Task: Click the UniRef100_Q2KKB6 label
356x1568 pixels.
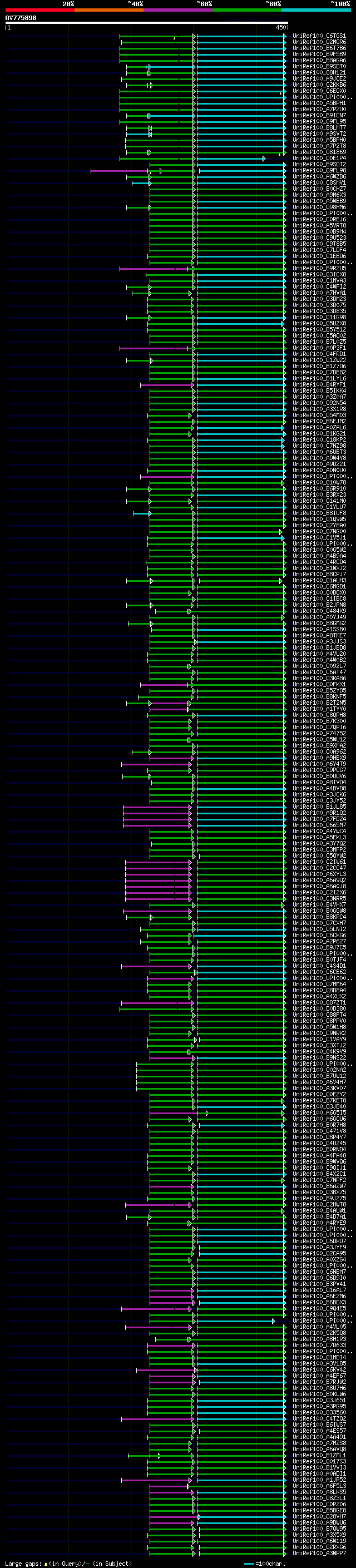Action: (x=319, y=85)
